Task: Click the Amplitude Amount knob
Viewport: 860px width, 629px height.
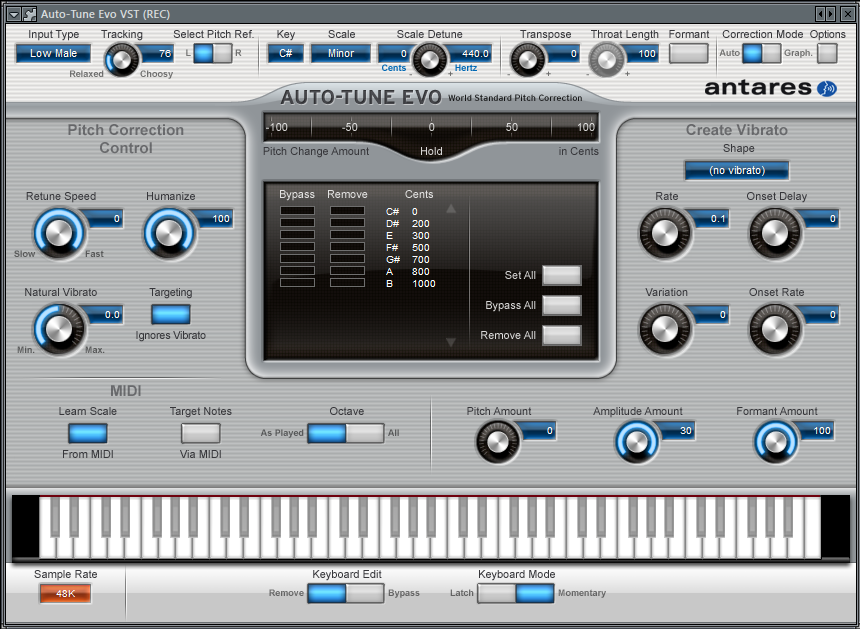Action: click(x=636, y=442)
